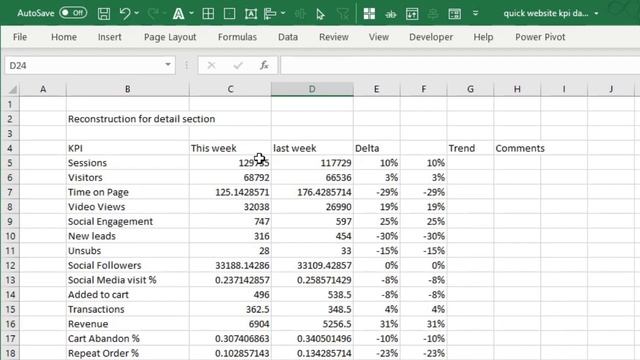This screenshot has height=360, width=640.
Task: Click the Clear Filter funnel icon
Action: (343, 14)
